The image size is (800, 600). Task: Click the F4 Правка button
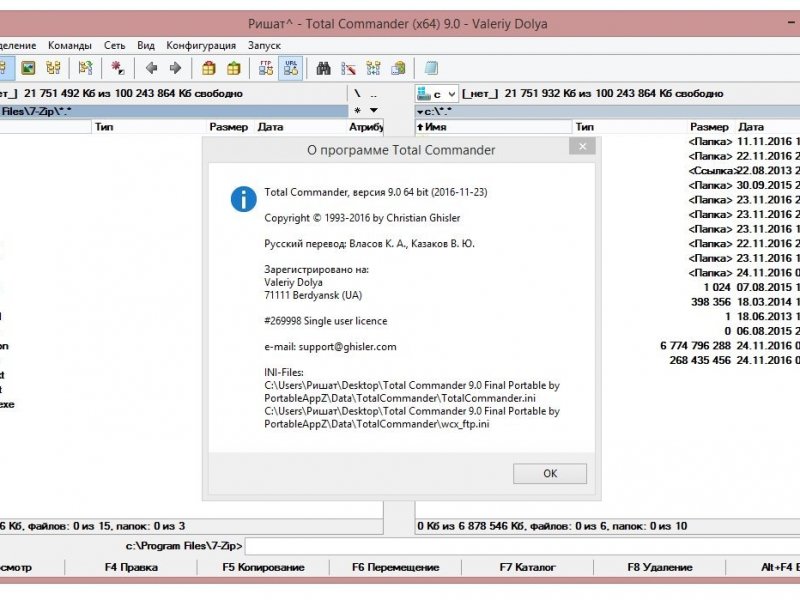(131, 567)
